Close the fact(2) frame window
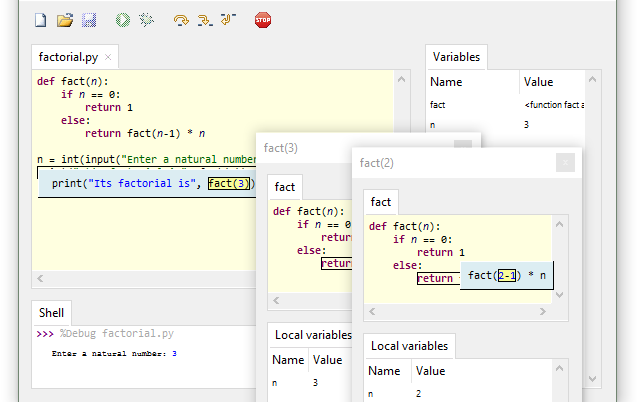The image size is (637, 402). click(565, 162)
